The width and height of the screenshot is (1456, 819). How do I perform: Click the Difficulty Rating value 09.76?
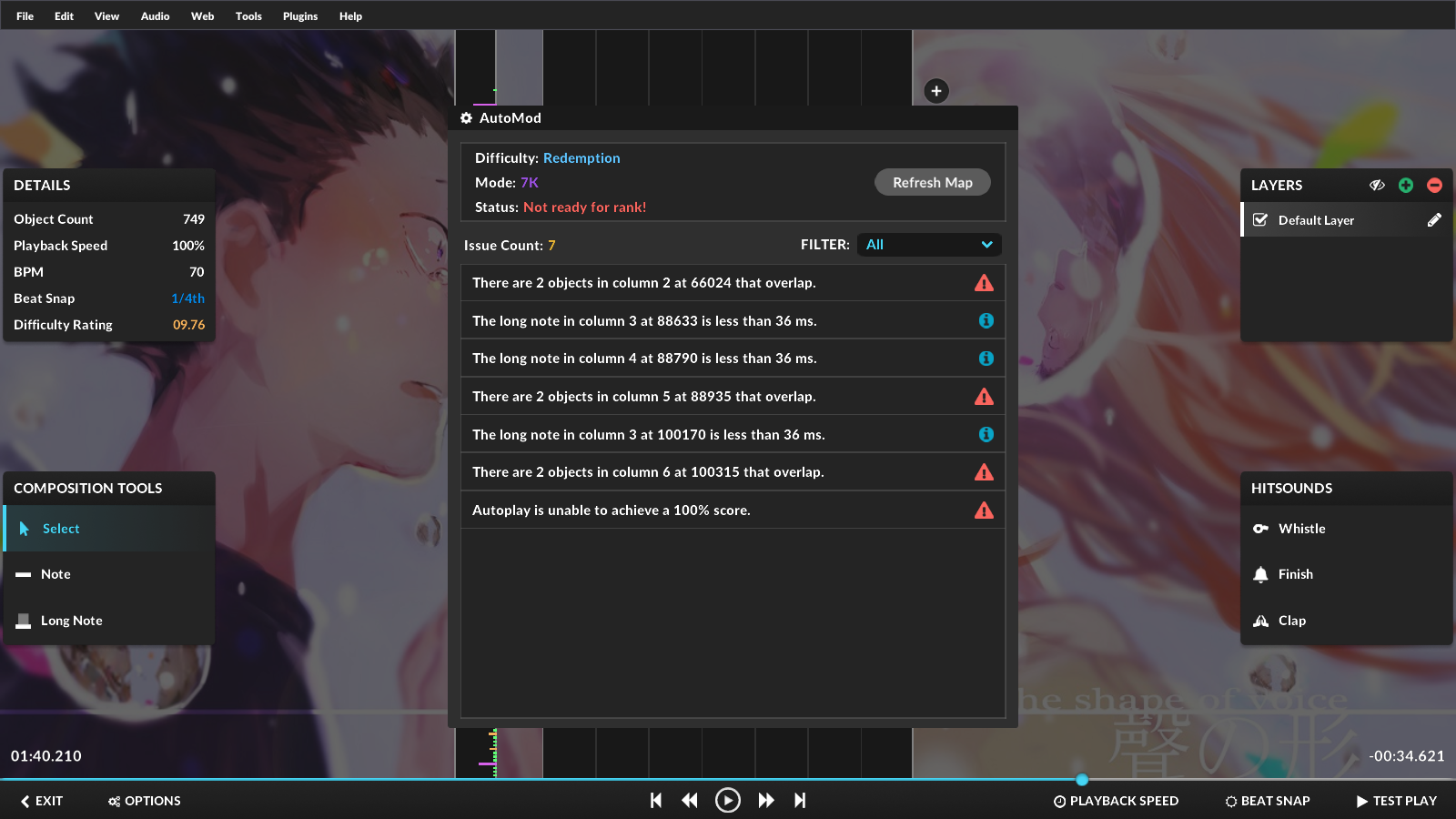point(188,325)
